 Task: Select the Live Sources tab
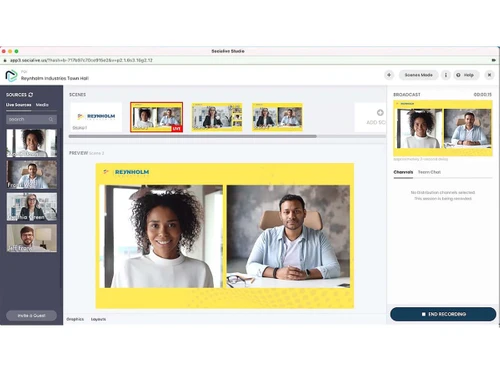(19, 105)
